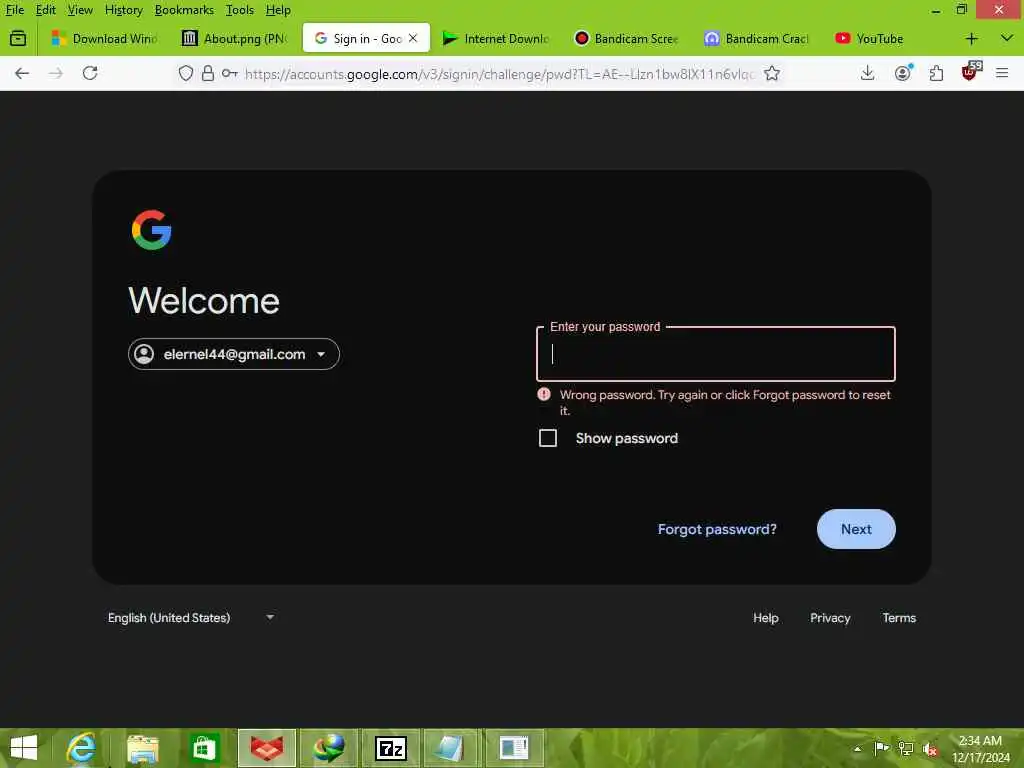Click the muted volume tray icon
This screenshot has height=768, width=1024.
[x=930, y=749]
